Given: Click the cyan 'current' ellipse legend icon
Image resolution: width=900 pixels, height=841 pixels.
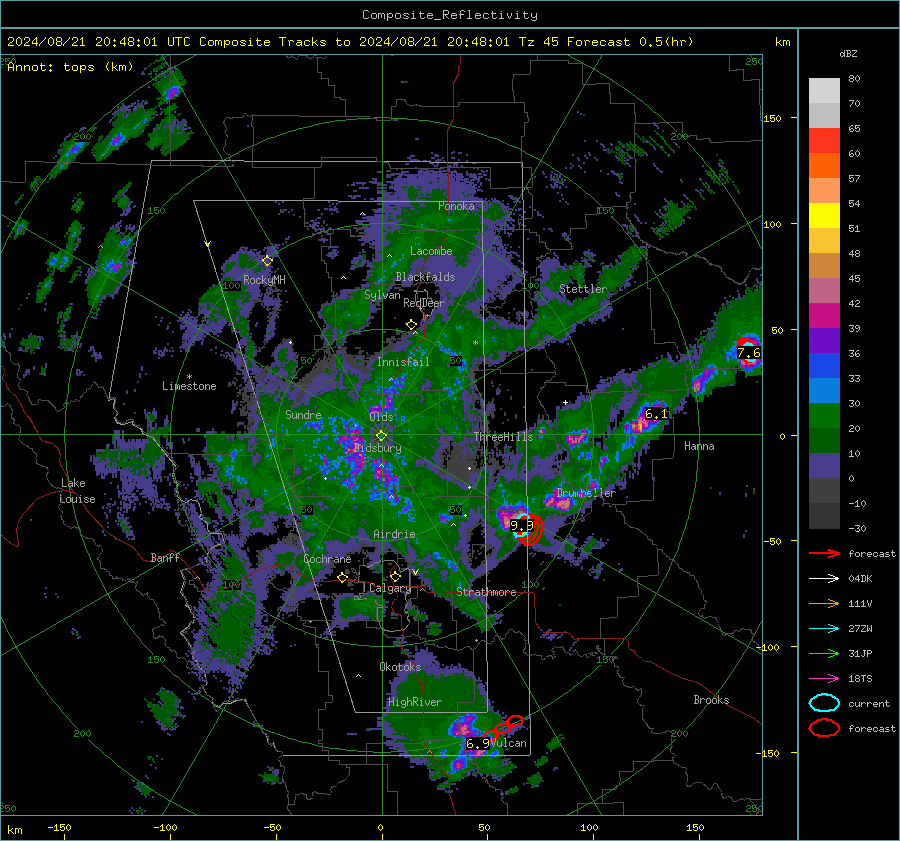Looking at the screenshot, I should (x=824, y=703).
